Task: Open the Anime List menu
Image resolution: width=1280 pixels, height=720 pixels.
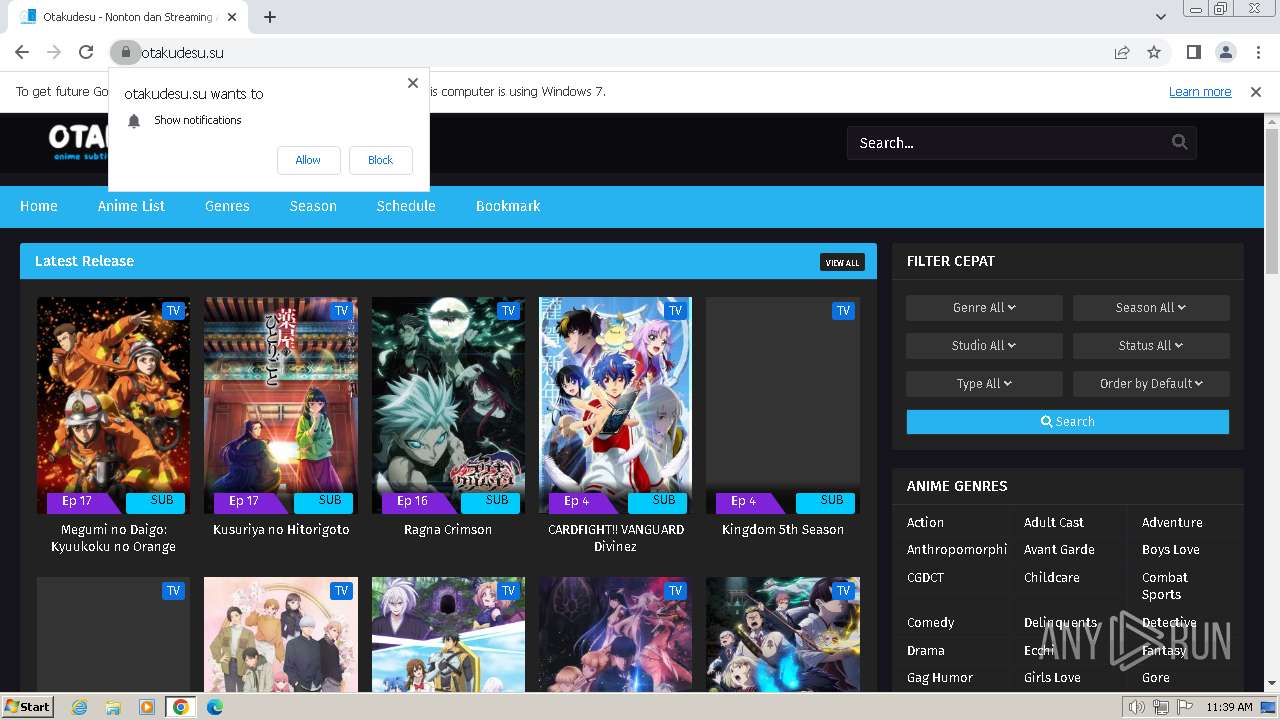Action: (x=131, y=206)
